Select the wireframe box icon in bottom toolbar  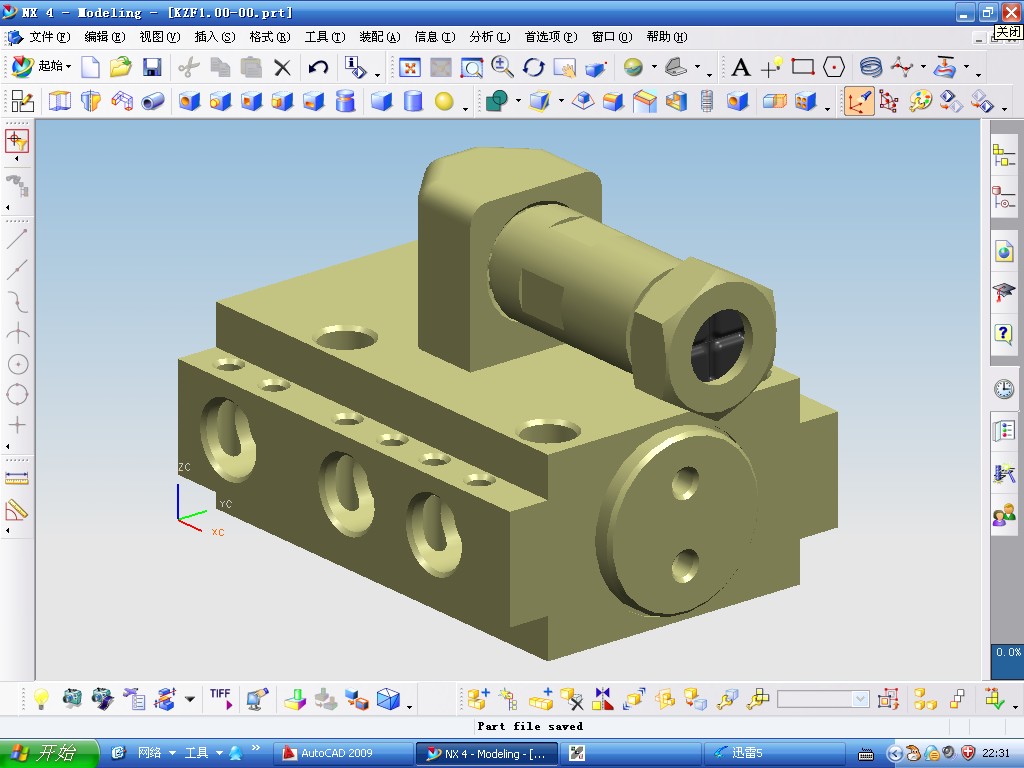388,699
